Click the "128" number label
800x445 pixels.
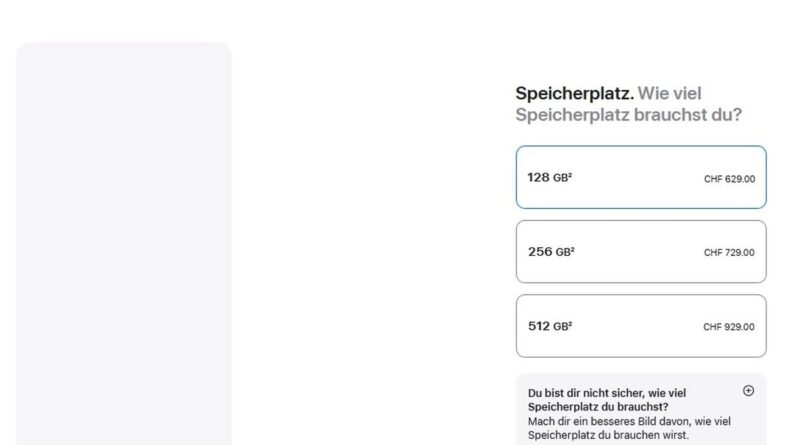pyautogui.click(x=538, y=178)
